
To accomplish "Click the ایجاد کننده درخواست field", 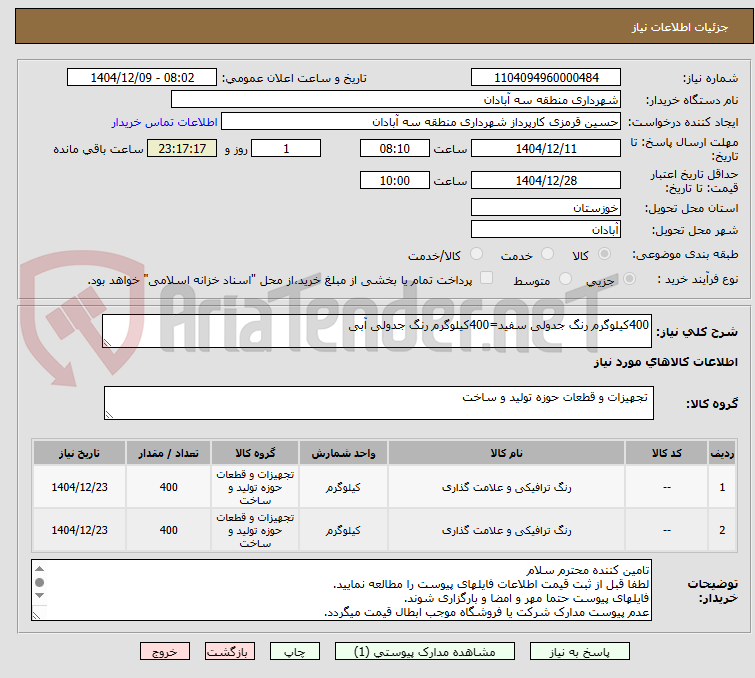I will [421, 122].
